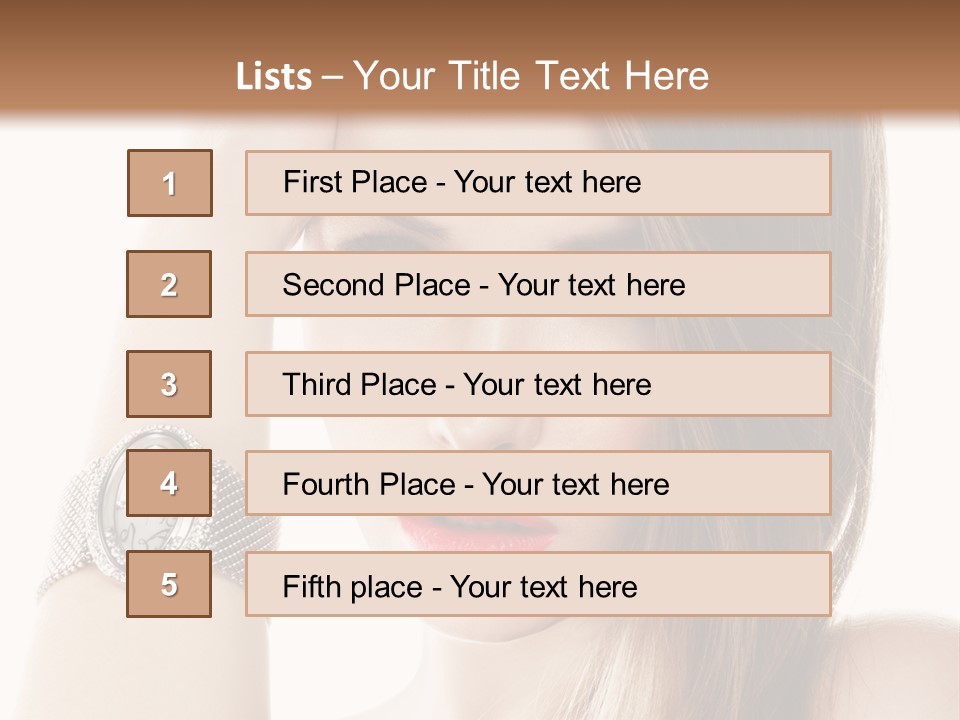The height and width of the screenshot is (720, 960).
Task: Click the number 3 square
Action: click(169, 384)
